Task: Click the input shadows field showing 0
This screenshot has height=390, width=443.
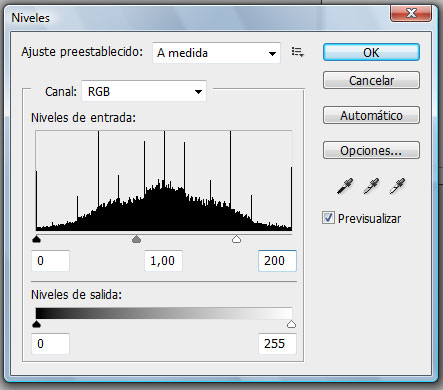Action: click(50, 260)
